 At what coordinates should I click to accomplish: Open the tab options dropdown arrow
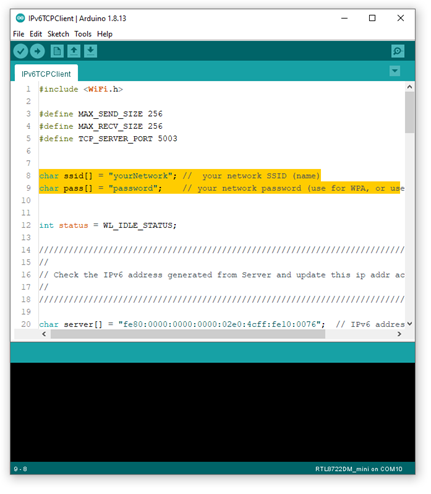click(x=395, y=71)
